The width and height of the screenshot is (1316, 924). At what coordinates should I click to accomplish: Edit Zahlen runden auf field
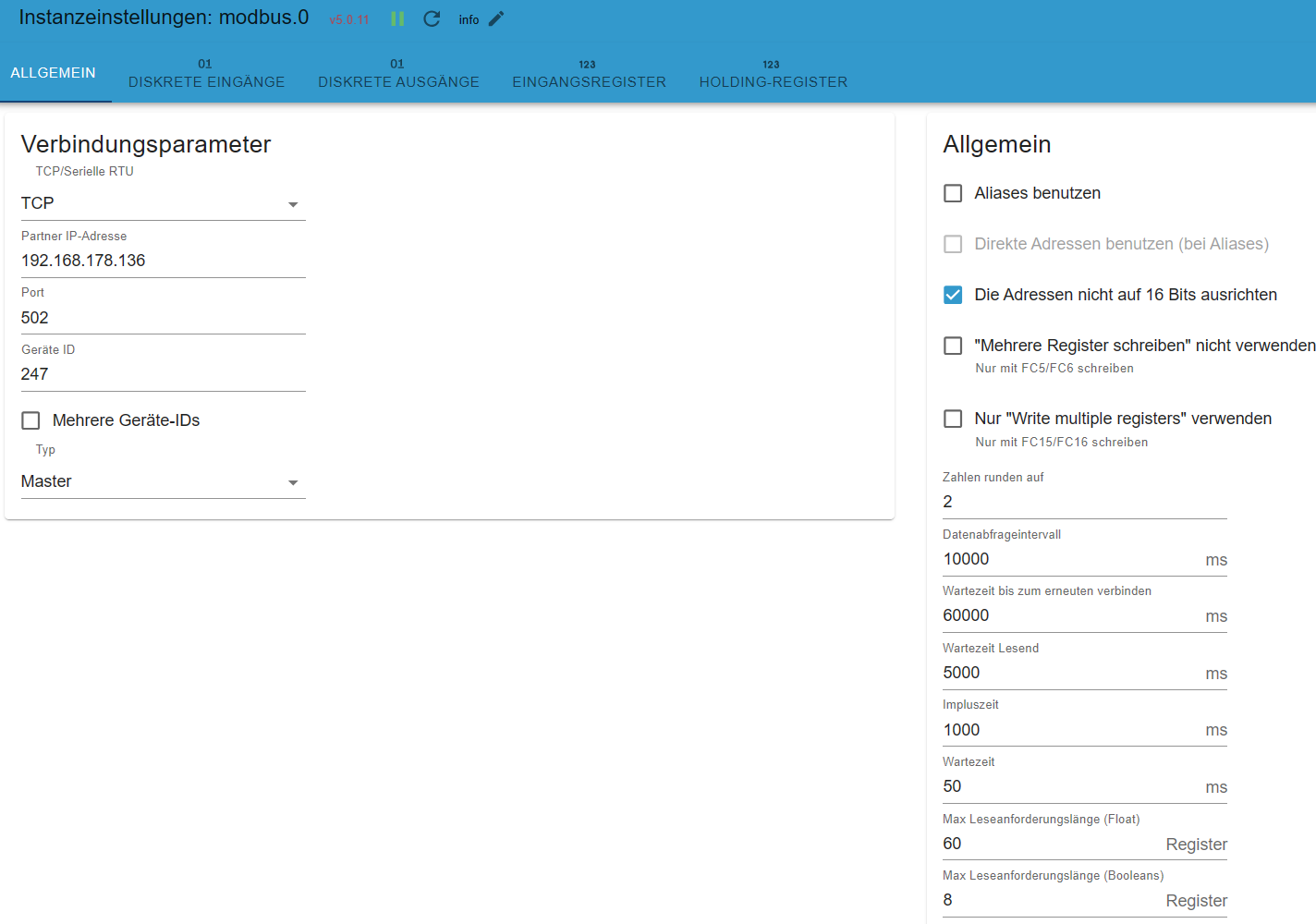1085,502
